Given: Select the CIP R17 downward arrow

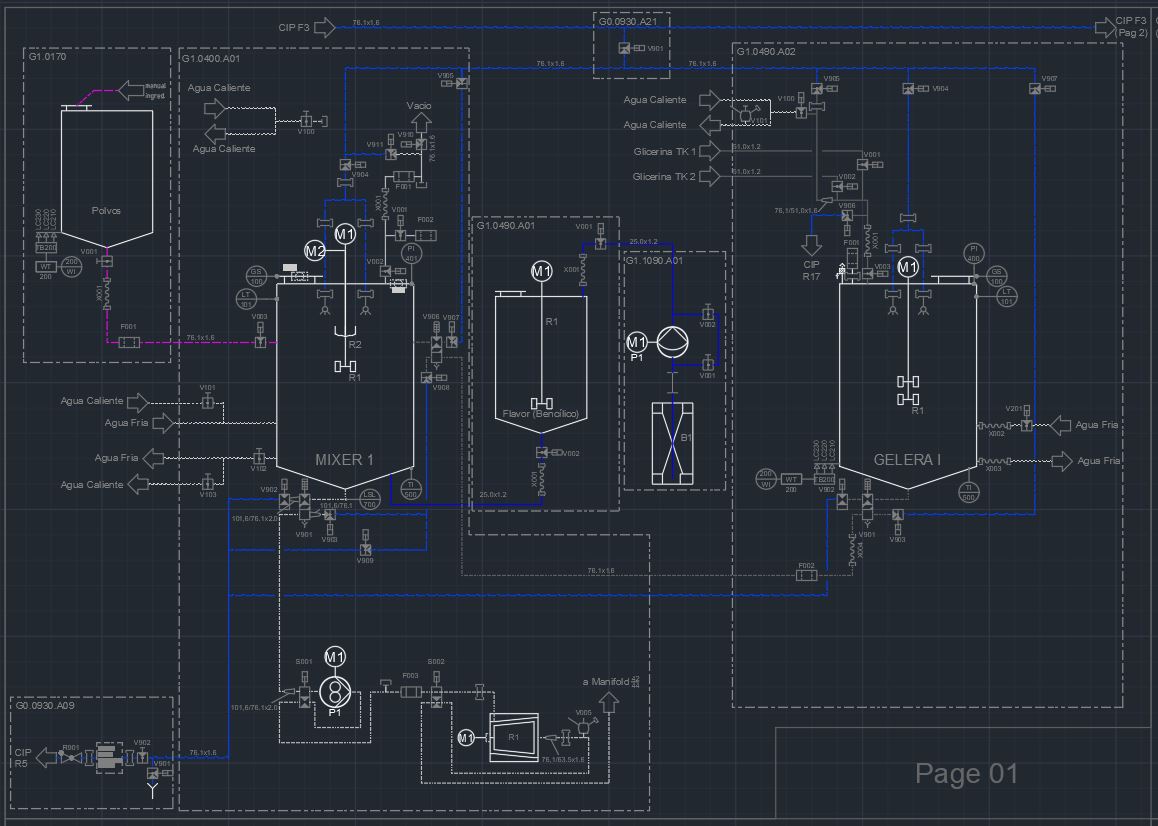Looking at the screenshot, I should pyautogui.click(x=811, y=244).
